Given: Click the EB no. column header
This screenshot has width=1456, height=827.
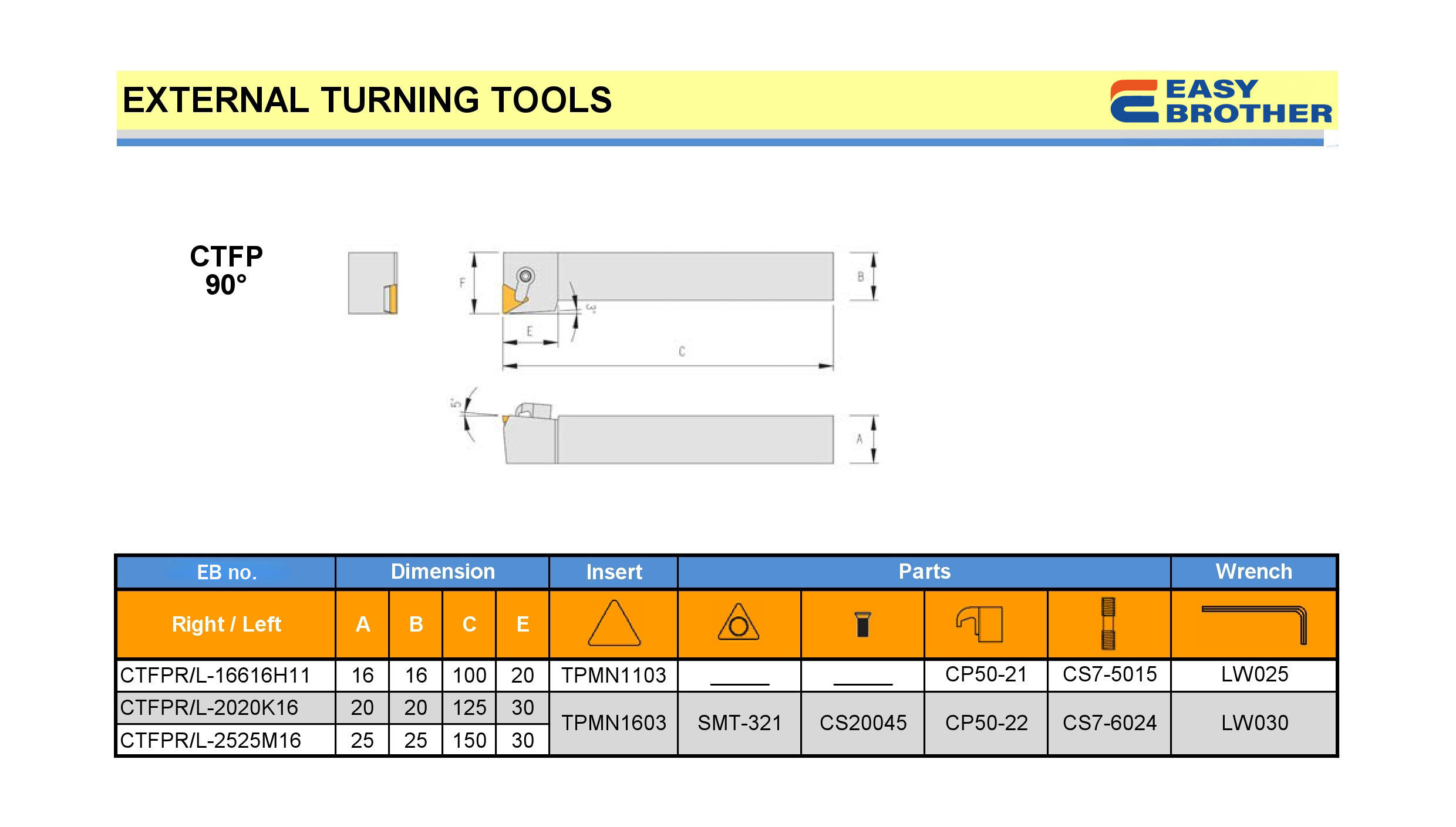Looking at the screenshot, I should pos(226,572).
